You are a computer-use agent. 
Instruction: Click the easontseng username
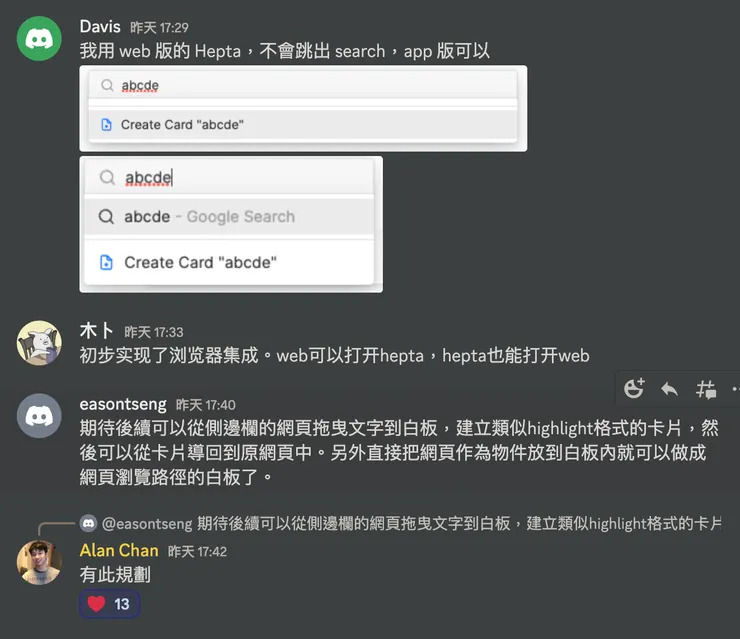coord(123,404)
